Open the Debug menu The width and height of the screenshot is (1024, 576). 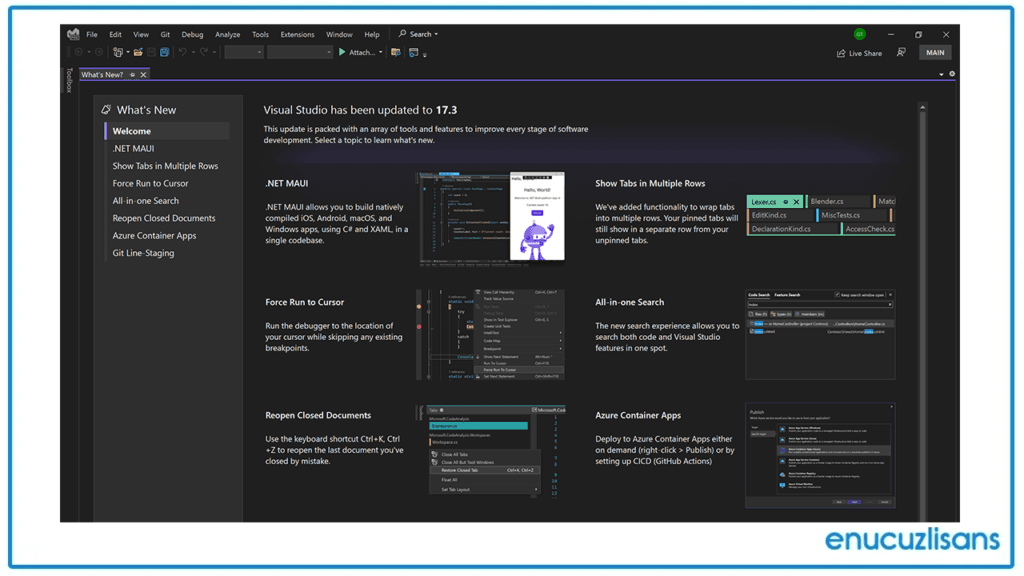[x=192, y=33]
